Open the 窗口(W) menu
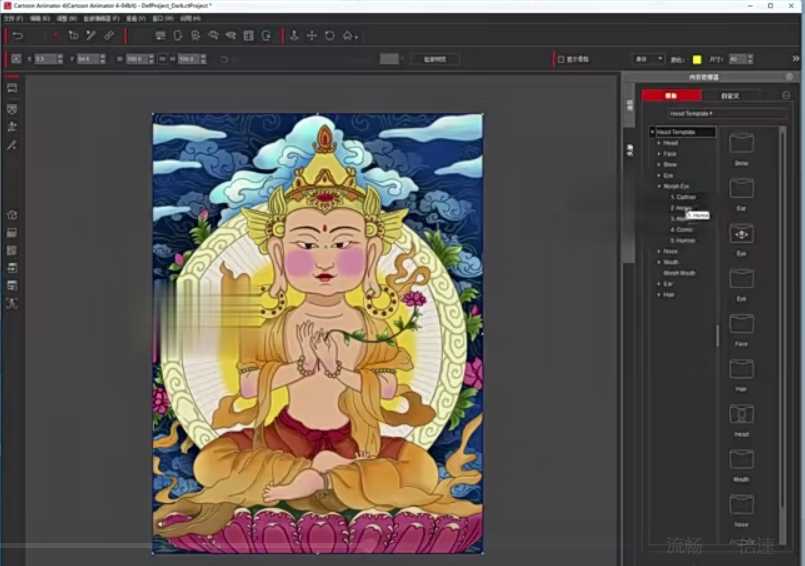 [x=163, y=18]
